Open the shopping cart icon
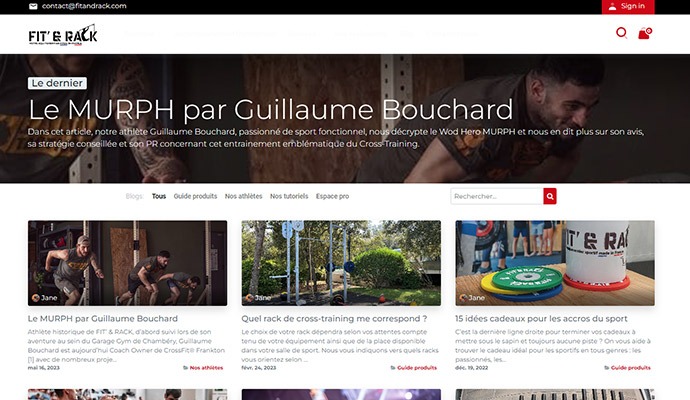The height and width of the screenshot is (400, 690). tap(645, 33)
